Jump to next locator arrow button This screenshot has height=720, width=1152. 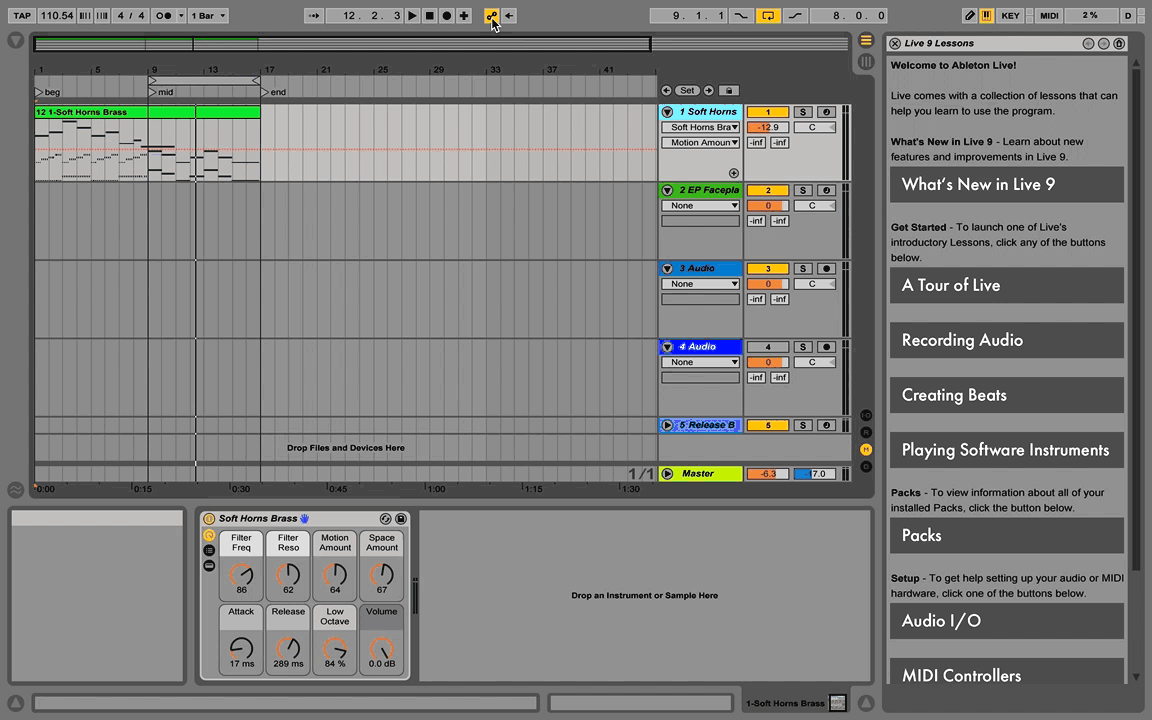[x=708, y=90]
